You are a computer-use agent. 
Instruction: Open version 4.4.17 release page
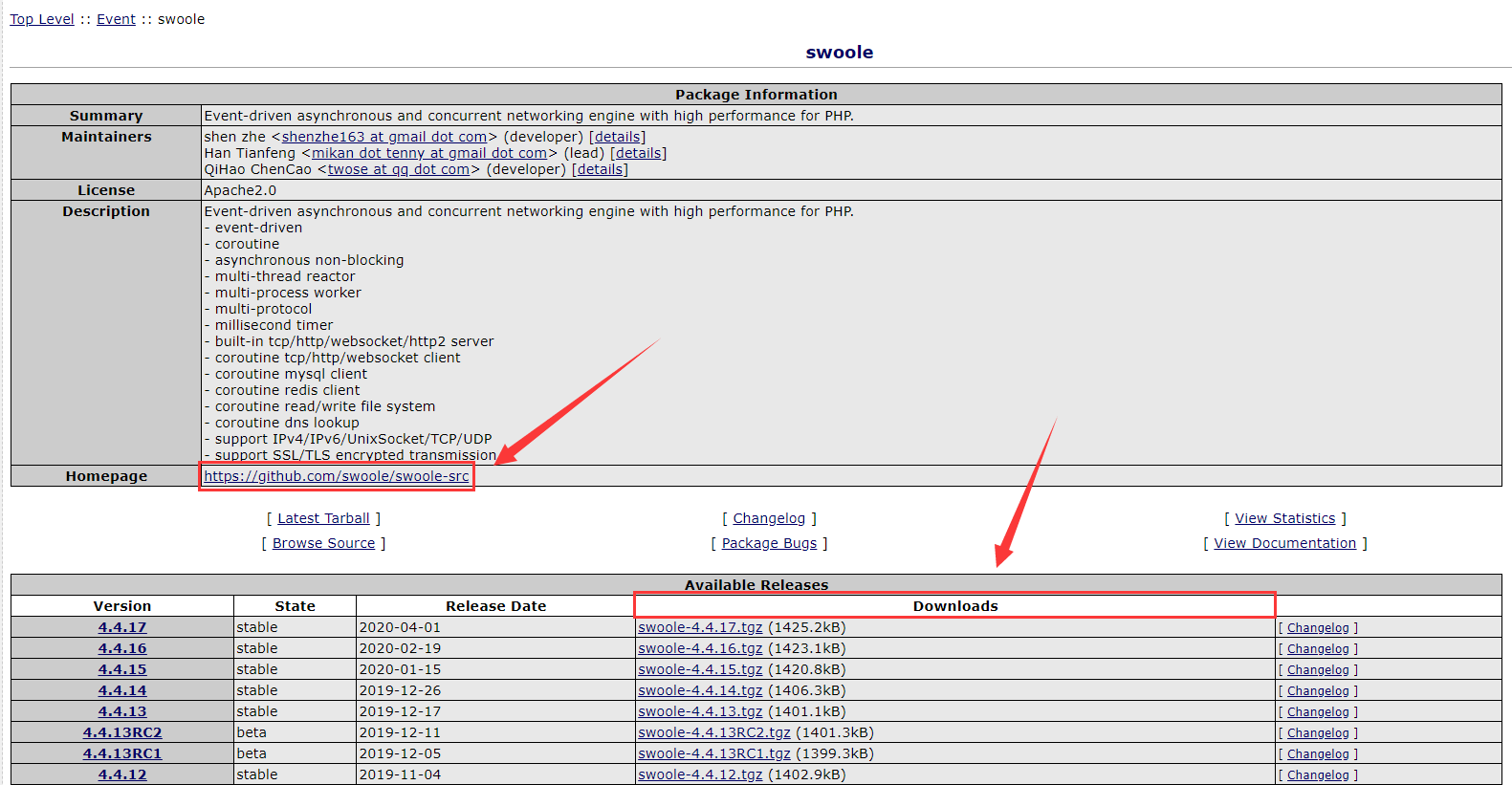pos(122,627)
